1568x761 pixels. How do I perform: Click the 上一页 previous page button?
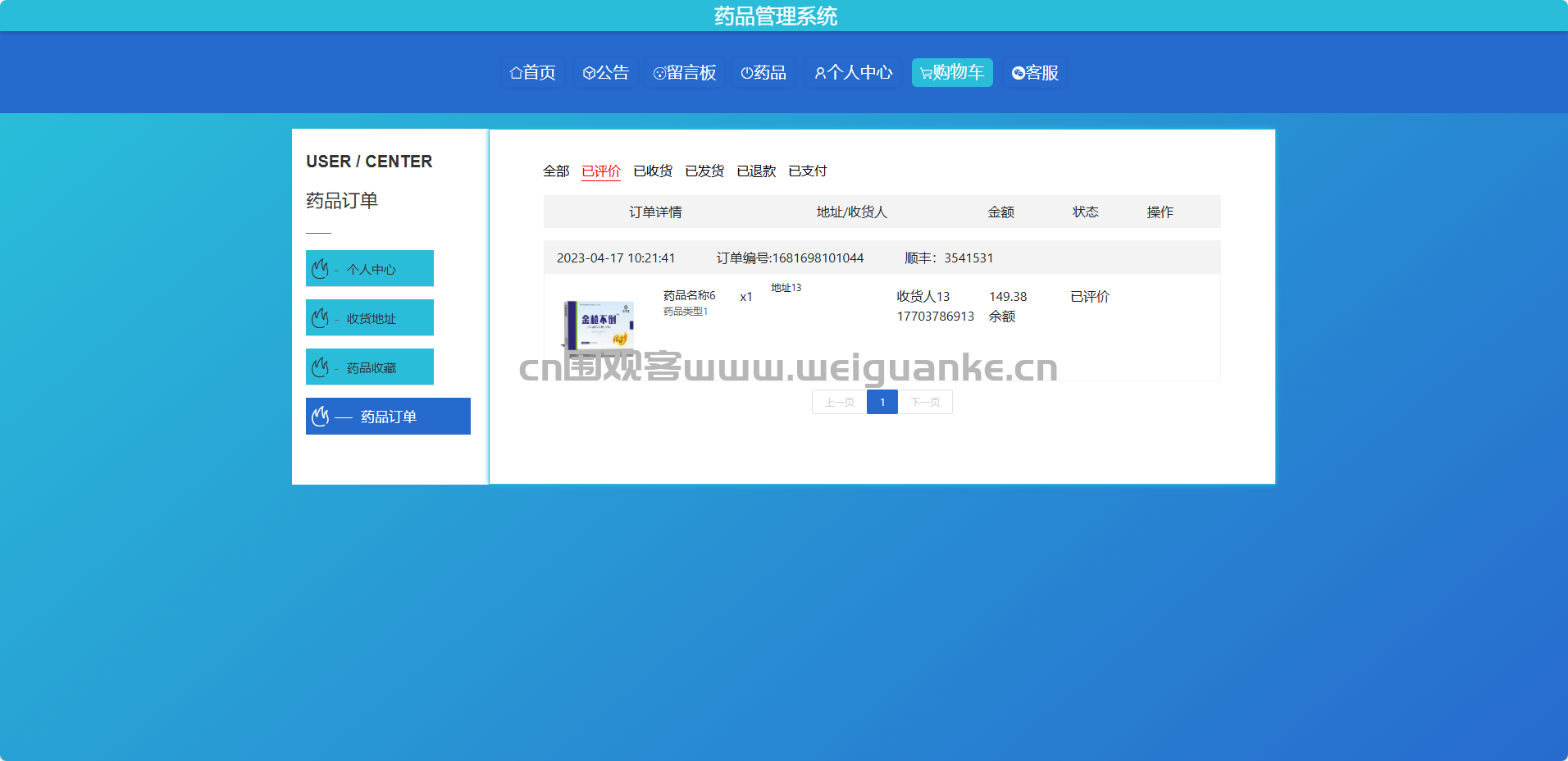pos(839,402)
